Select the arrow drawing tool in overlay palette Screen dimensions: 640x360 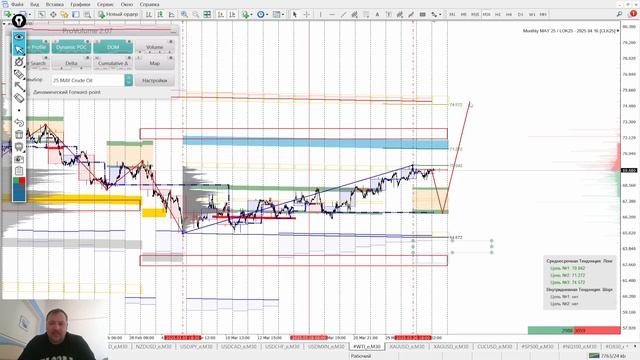(x=19, y=86)
